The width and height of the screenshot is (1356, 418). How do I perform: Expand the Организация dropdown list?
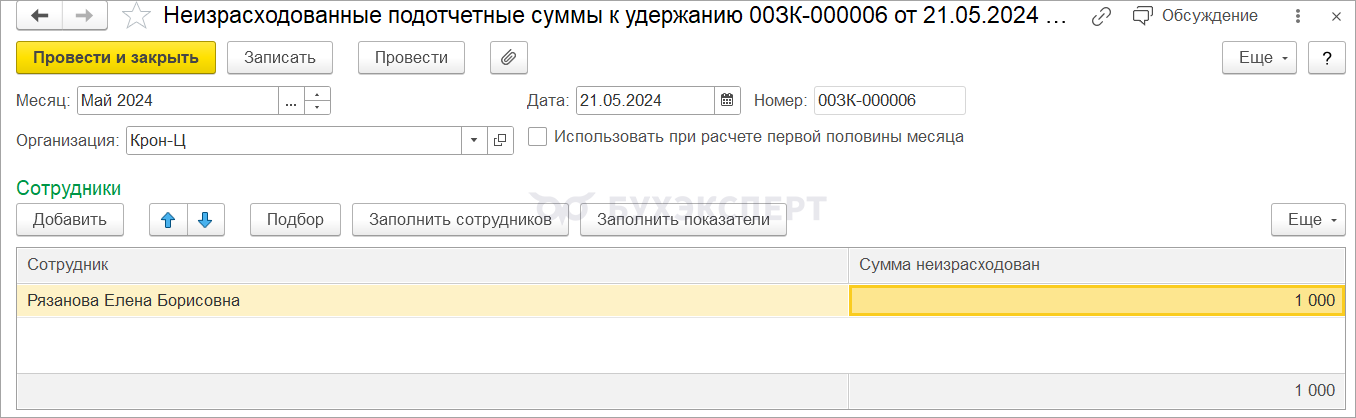coord(474,141)
